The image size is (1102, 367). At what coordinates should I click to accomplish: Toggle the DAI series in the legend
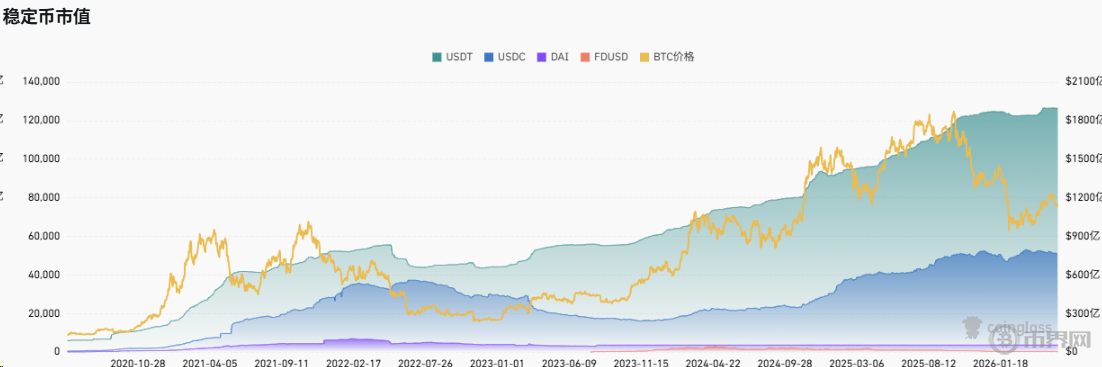pyautogui.click(x=553, y=57)
